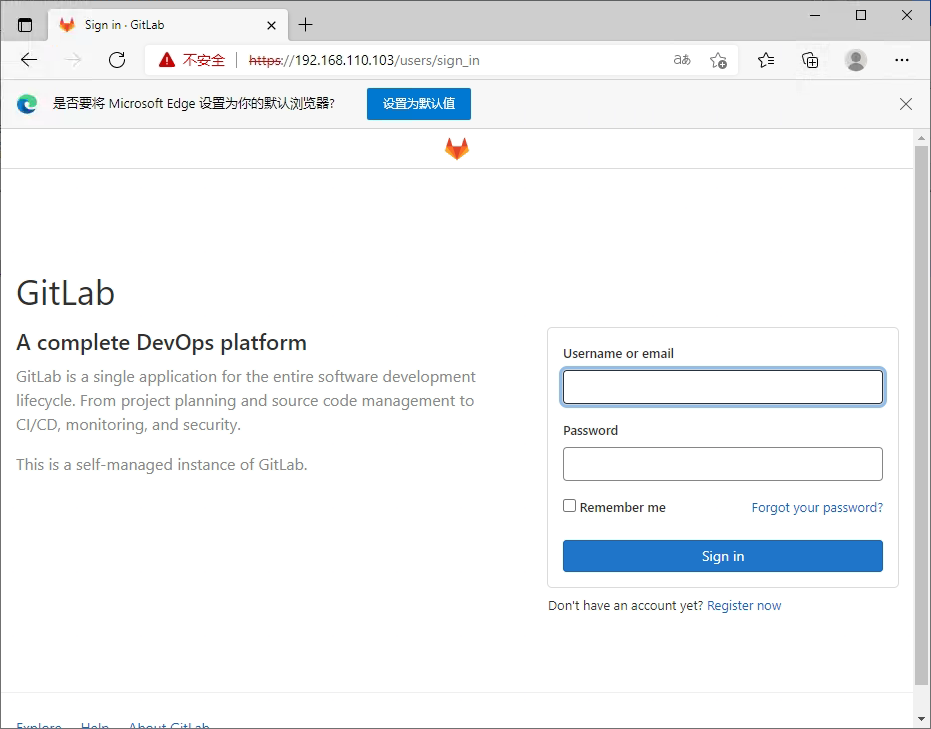Maximize the browser window

861,15
